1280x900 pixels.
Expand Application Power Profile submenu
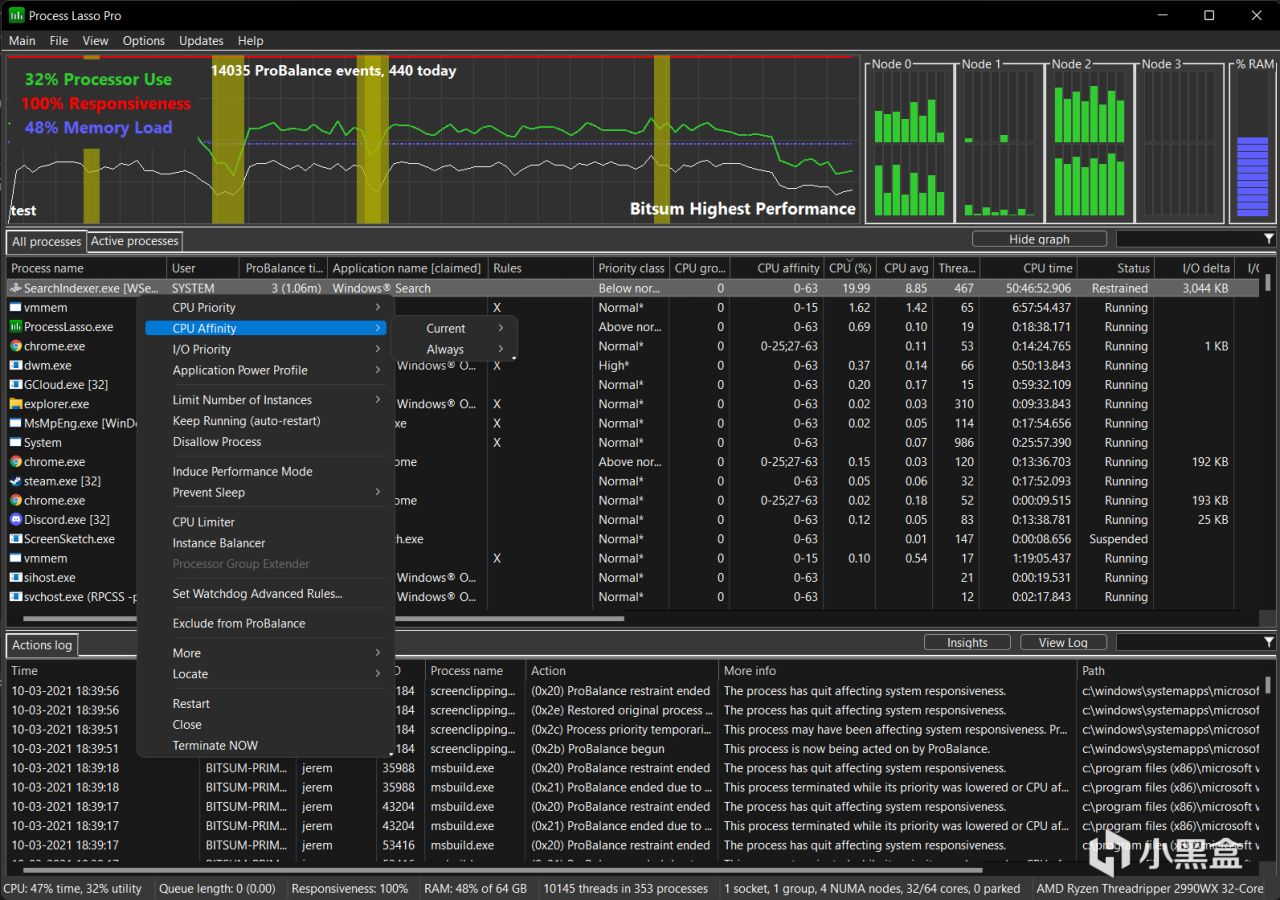pyautogui.click(x=265, y=370)
